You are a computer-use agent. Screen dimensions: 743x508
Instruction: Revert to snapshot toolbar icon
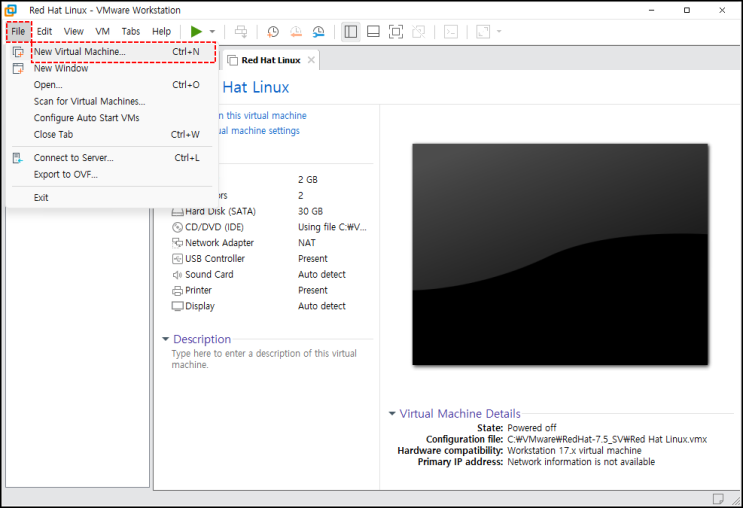click(x=296, y=32)
